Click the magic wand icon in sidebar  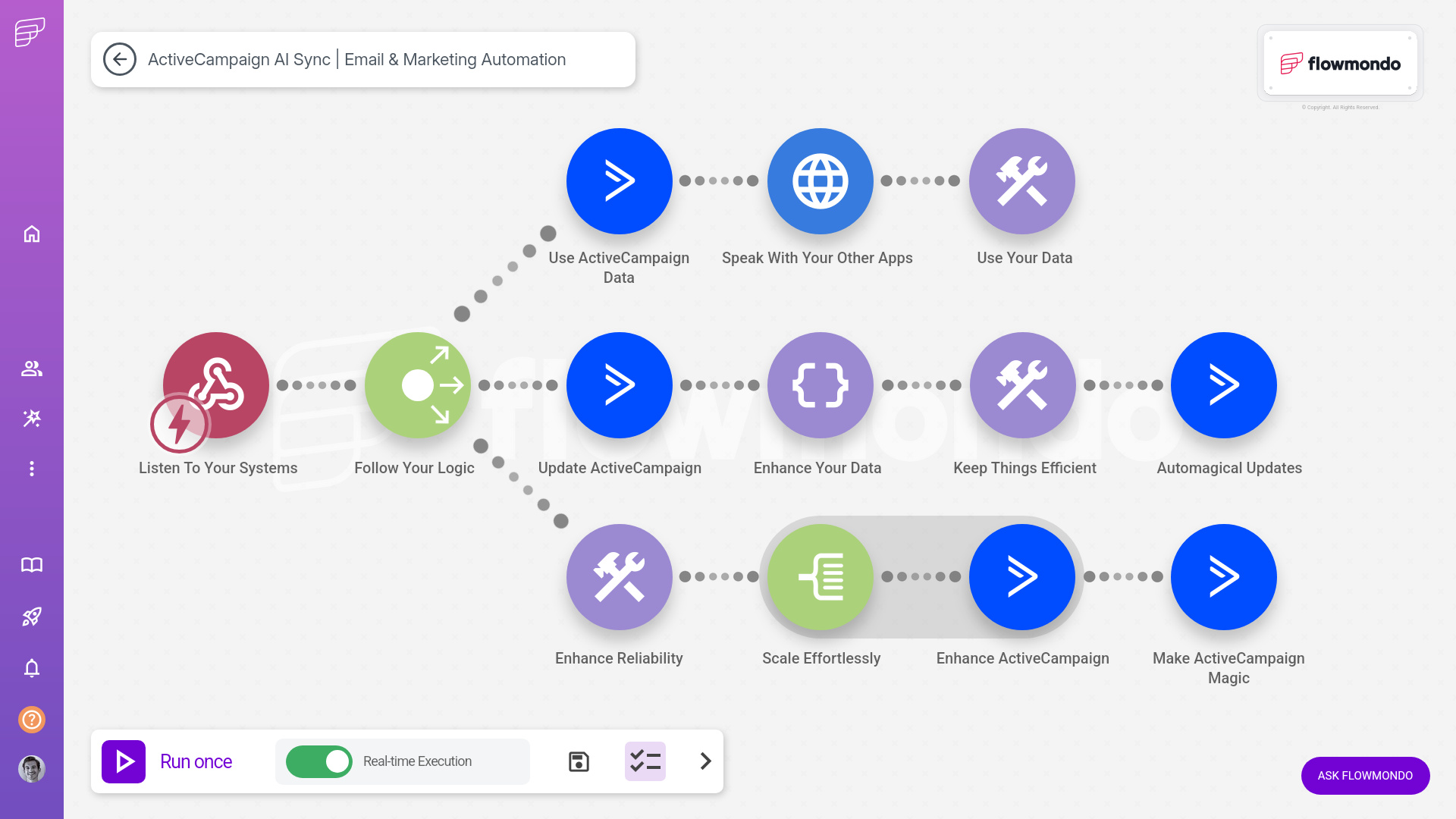tap(32, 419)
